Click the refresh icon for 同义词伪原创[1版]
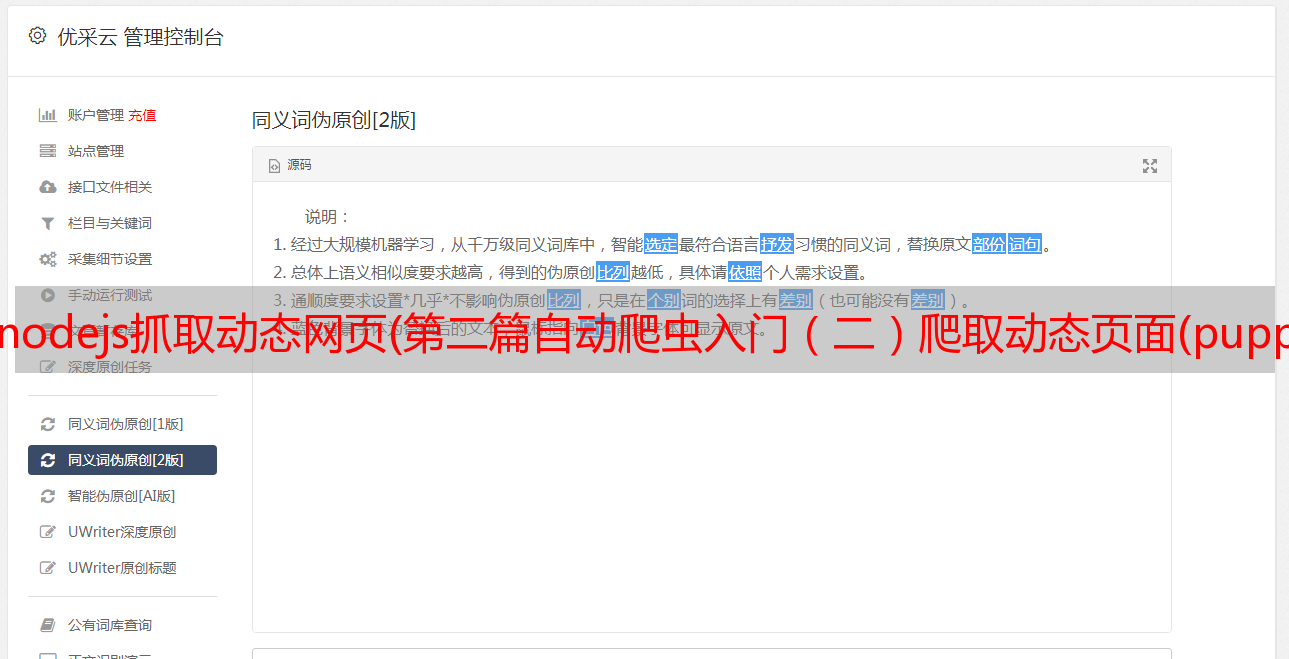Viewport: 1289px width, 659px height. [47, 424]
